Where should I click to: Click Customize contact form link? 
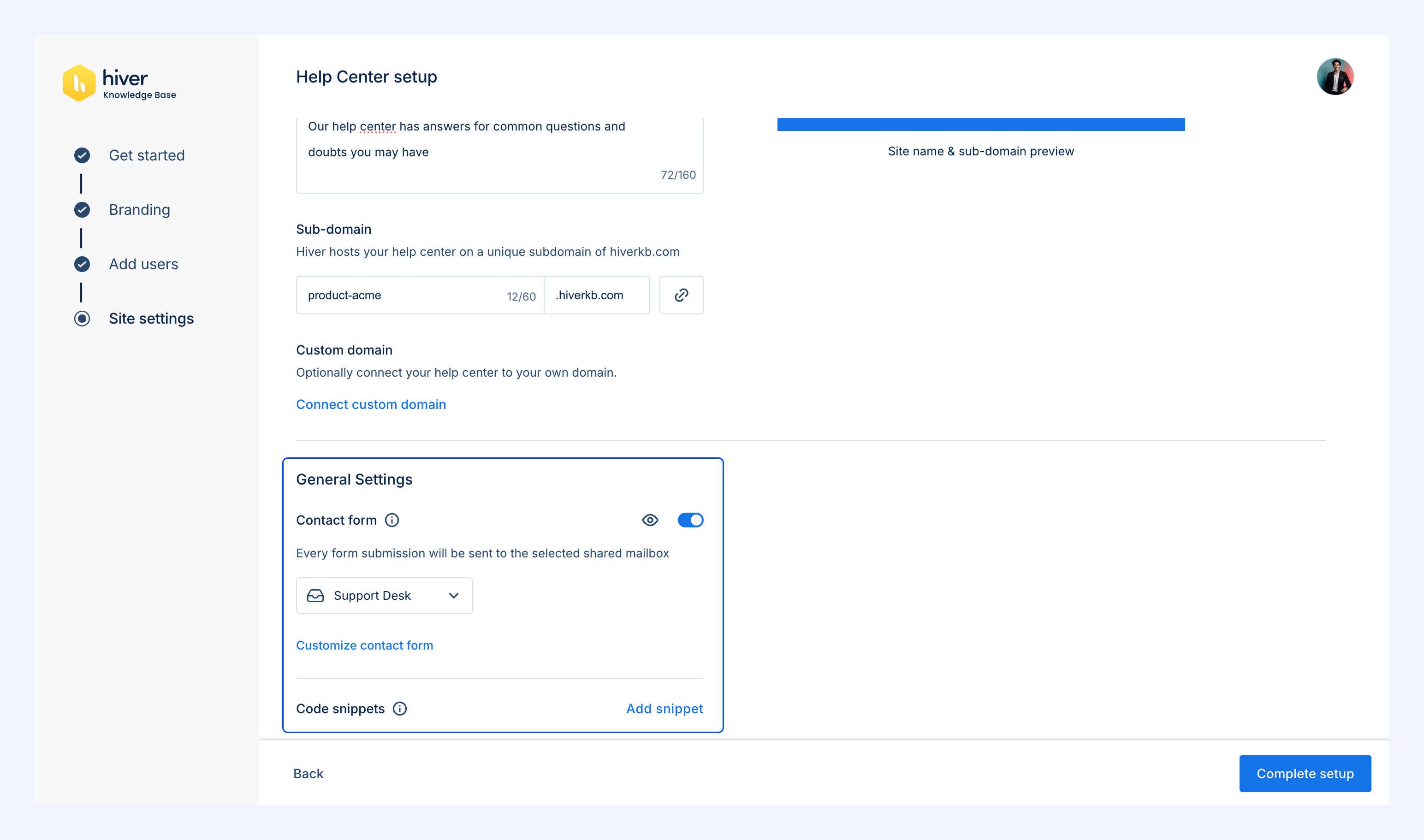[x=365, y=645]
